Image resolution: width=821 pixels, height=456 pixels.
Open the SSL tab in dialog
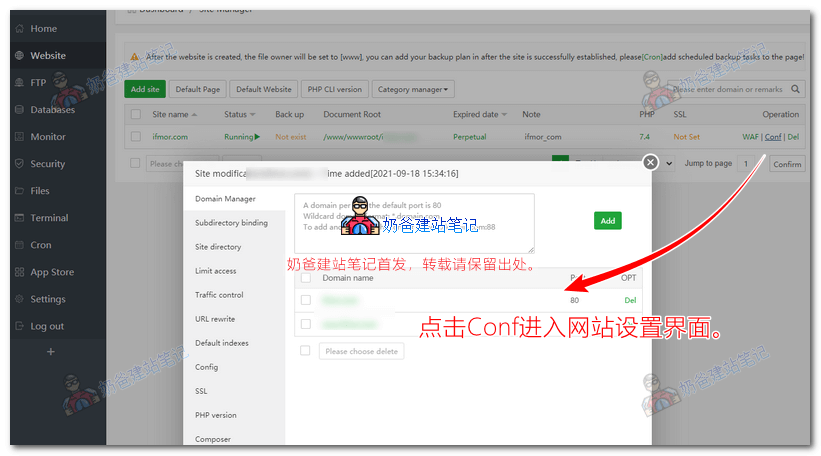click(201, 392)
